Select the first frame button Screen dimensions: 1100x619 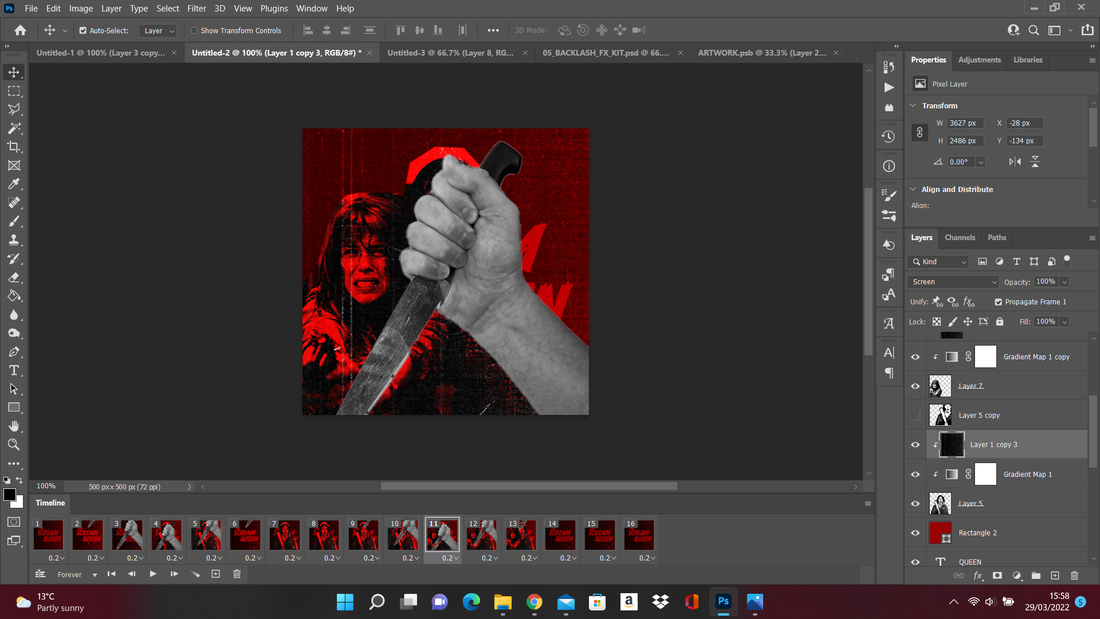click(111, 574)
